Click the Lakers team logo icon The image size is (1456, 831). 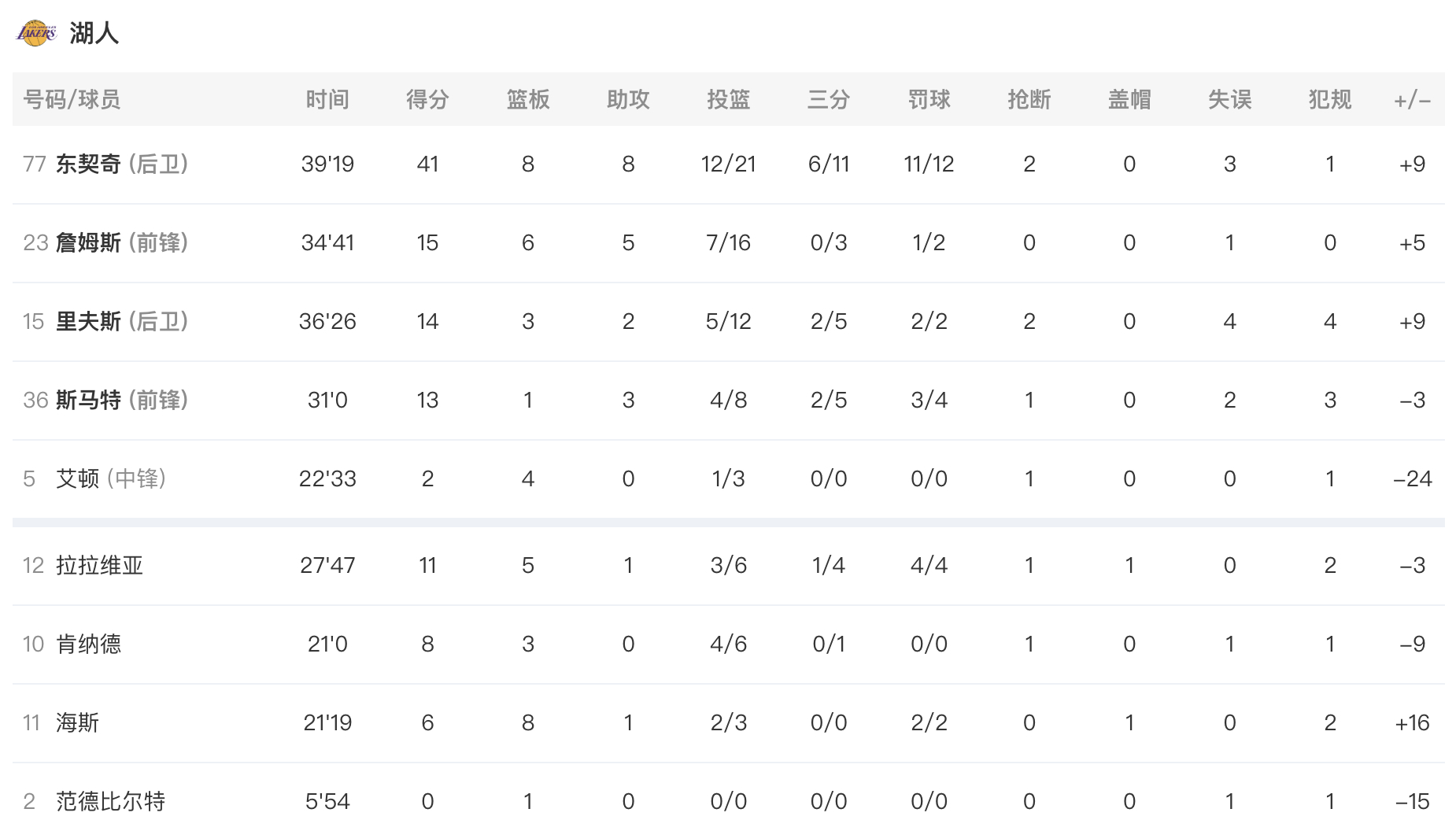coord(36,33)
